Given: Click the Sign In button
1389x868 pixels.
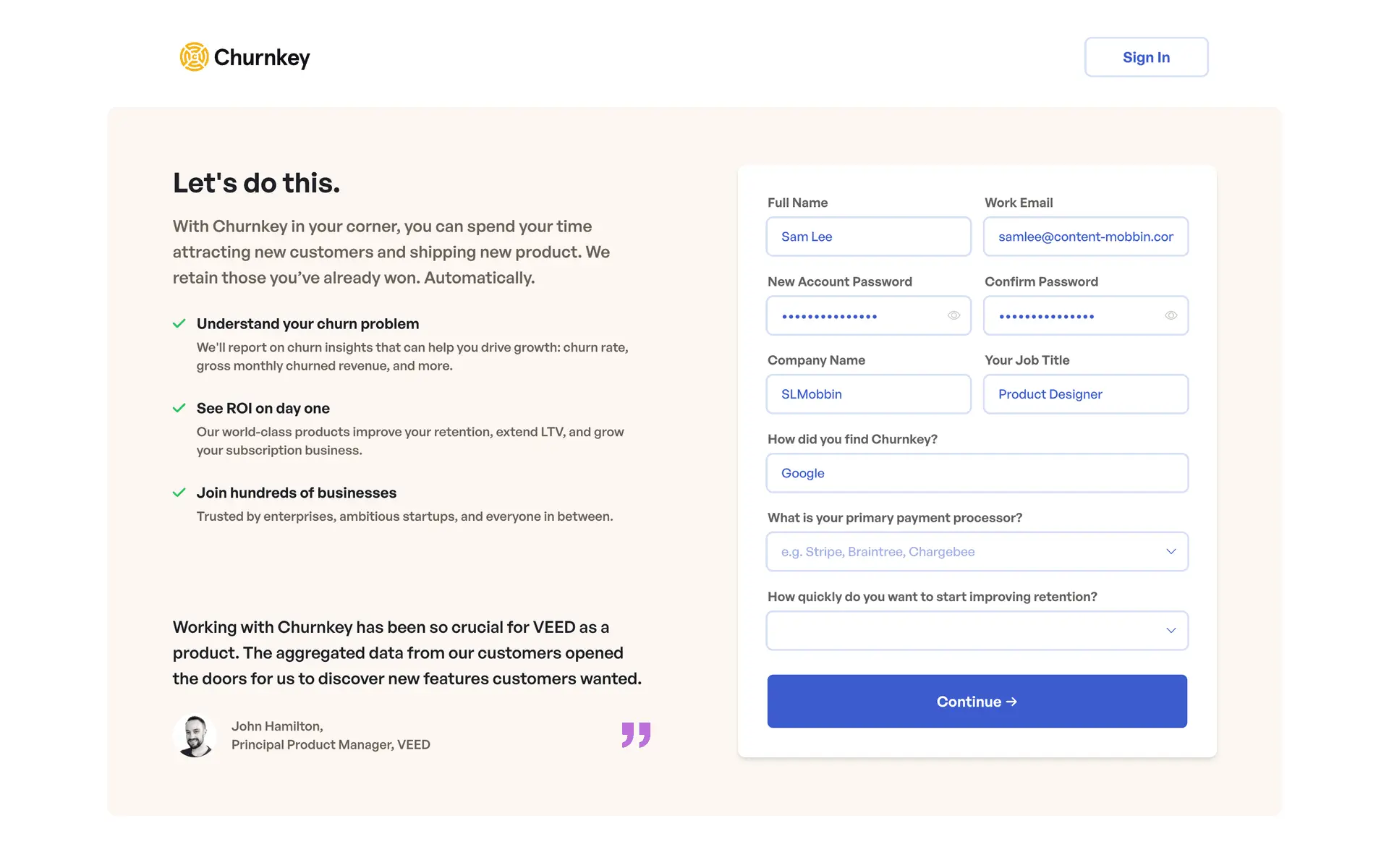Looking at the screenshot, I should coord(1146,57).
